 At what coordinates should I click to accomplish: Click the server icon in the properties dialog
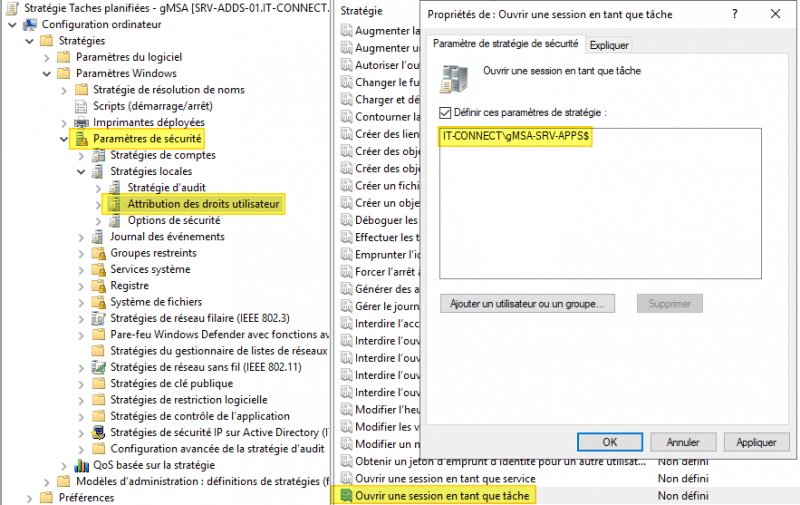454,79
